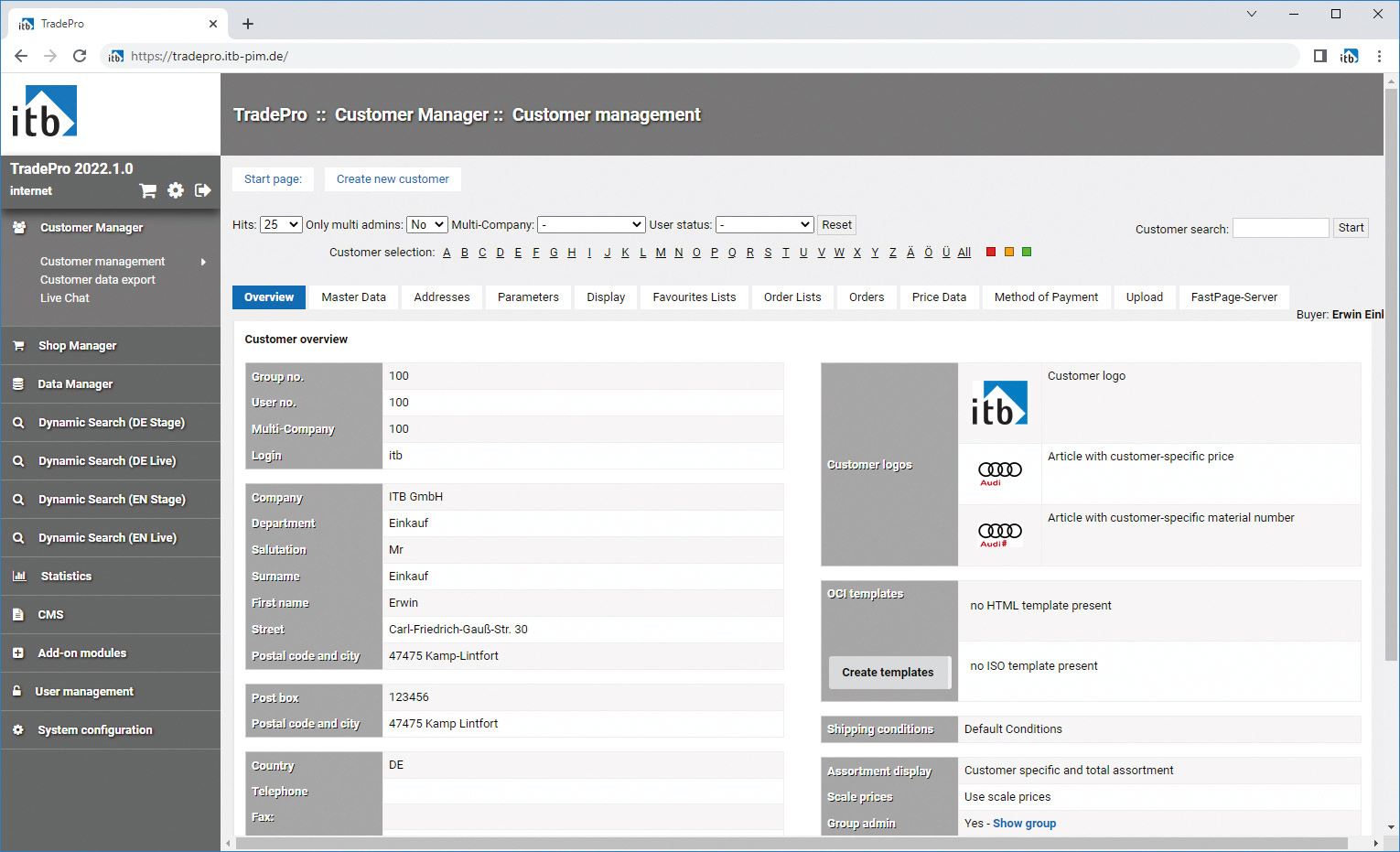Switch to the Display tab
This screenshot has width=1400, height=852.
[x=606, y=297]
